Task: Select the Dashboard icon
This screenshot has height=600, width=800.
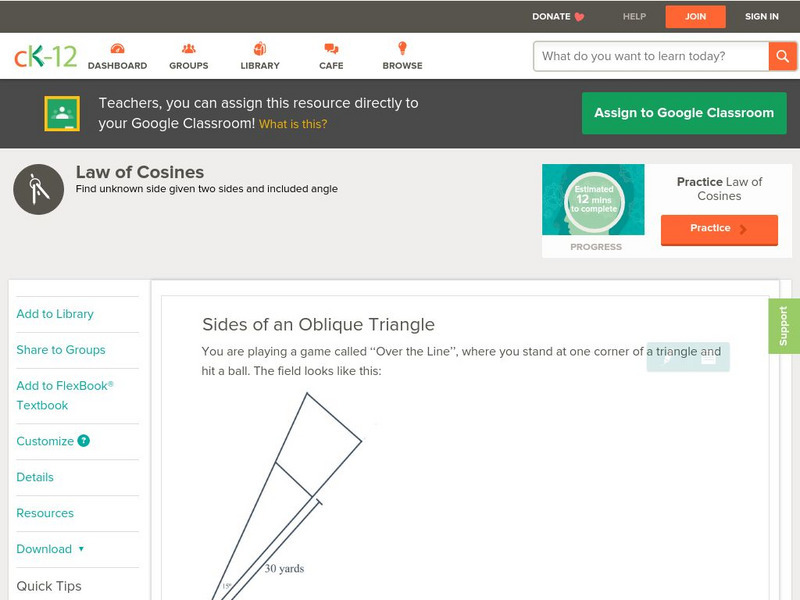Action: (120, 47)
